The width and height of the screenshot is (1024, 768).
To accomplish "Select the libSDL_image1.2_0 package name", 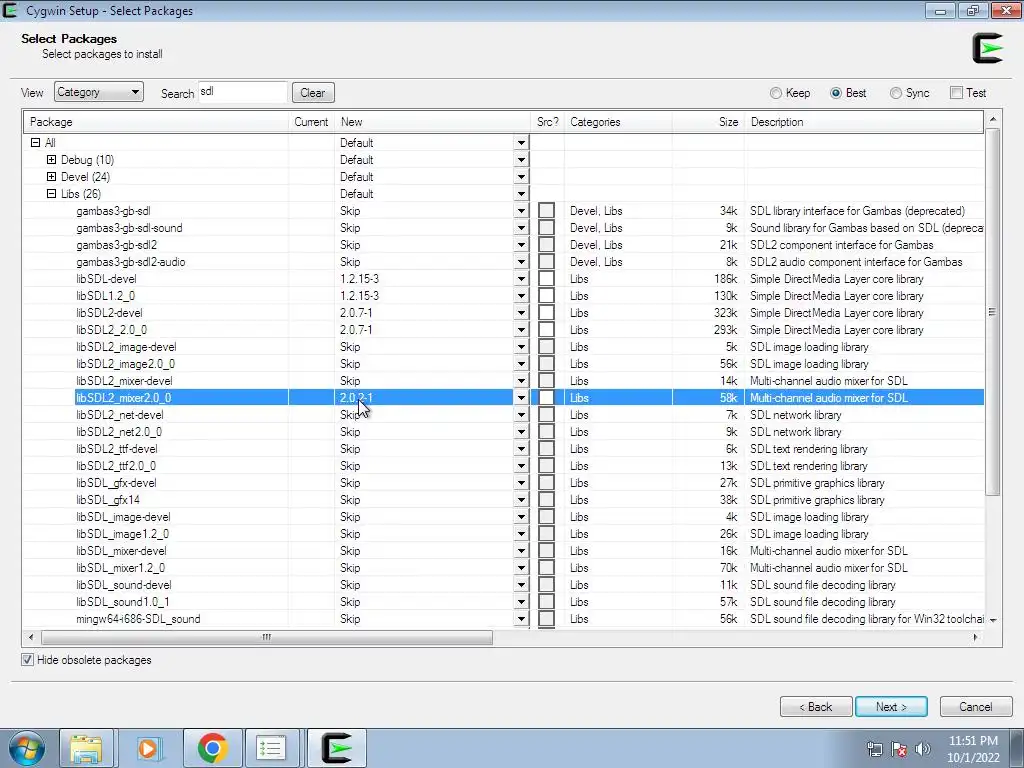I will 122,534.
